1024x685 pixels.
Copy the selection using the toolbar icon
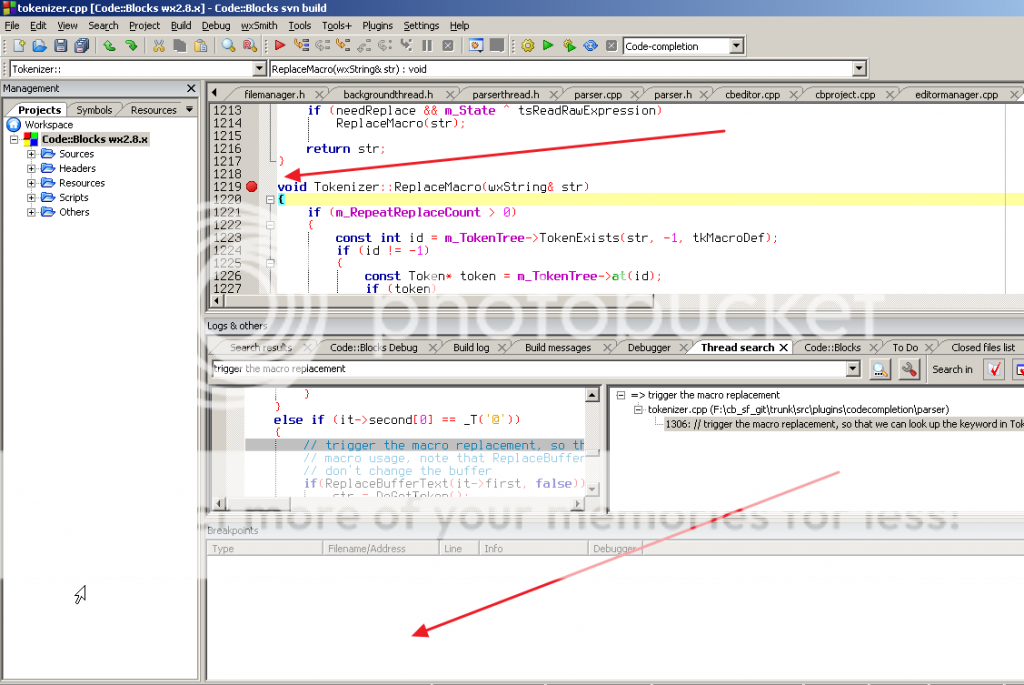180,46
